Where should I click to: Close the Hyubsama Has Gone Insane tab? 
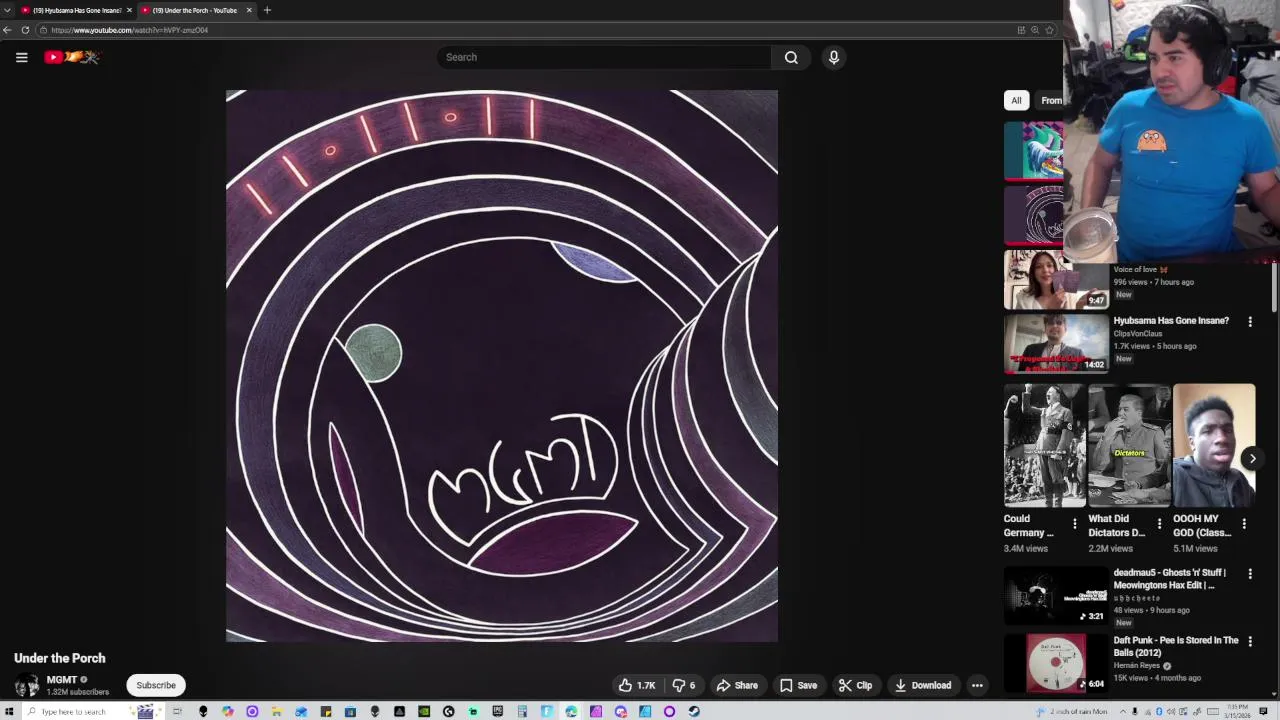click(129, 10)
